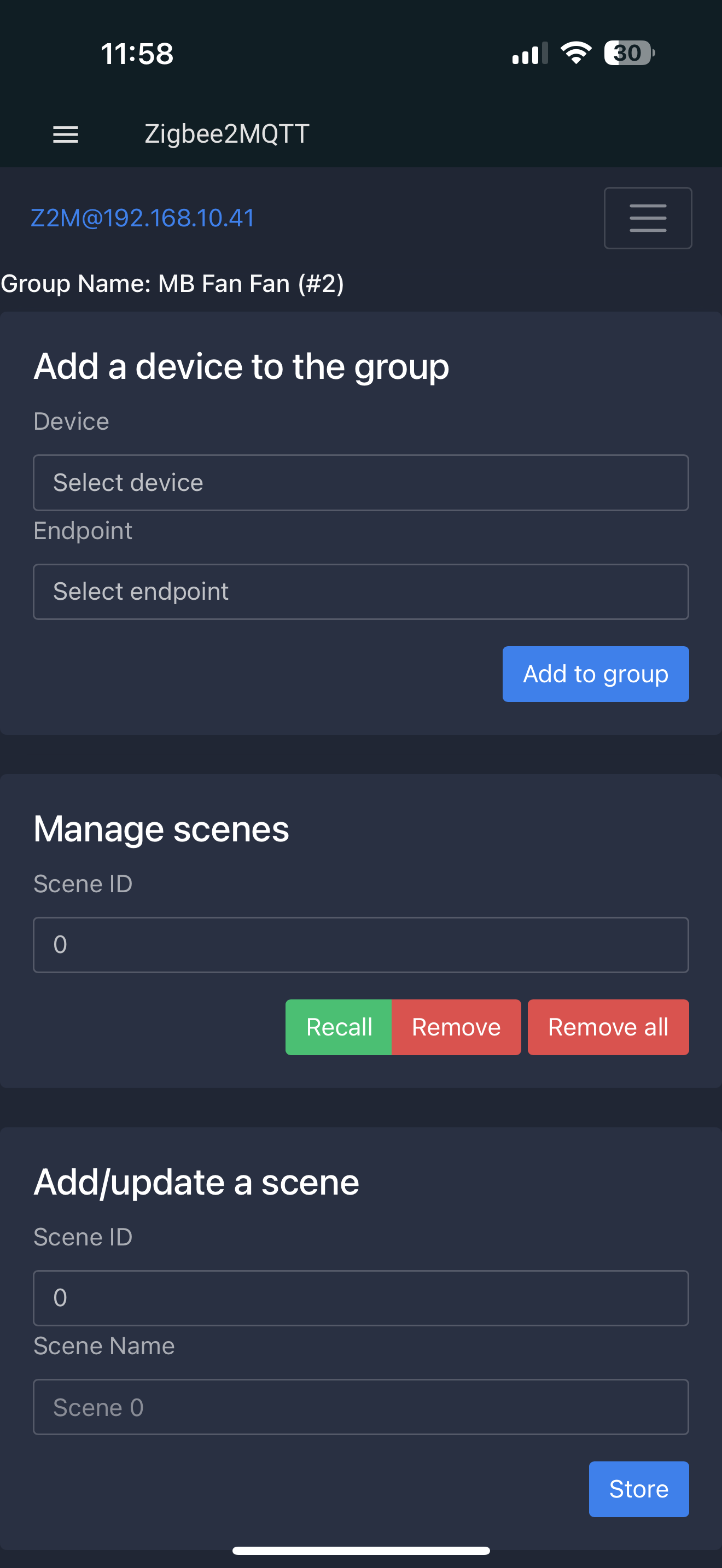This screenshot has height=1568, width=722.
Task: Focus Scene ID field under Add/update a scene
Action: [360, 1298]
